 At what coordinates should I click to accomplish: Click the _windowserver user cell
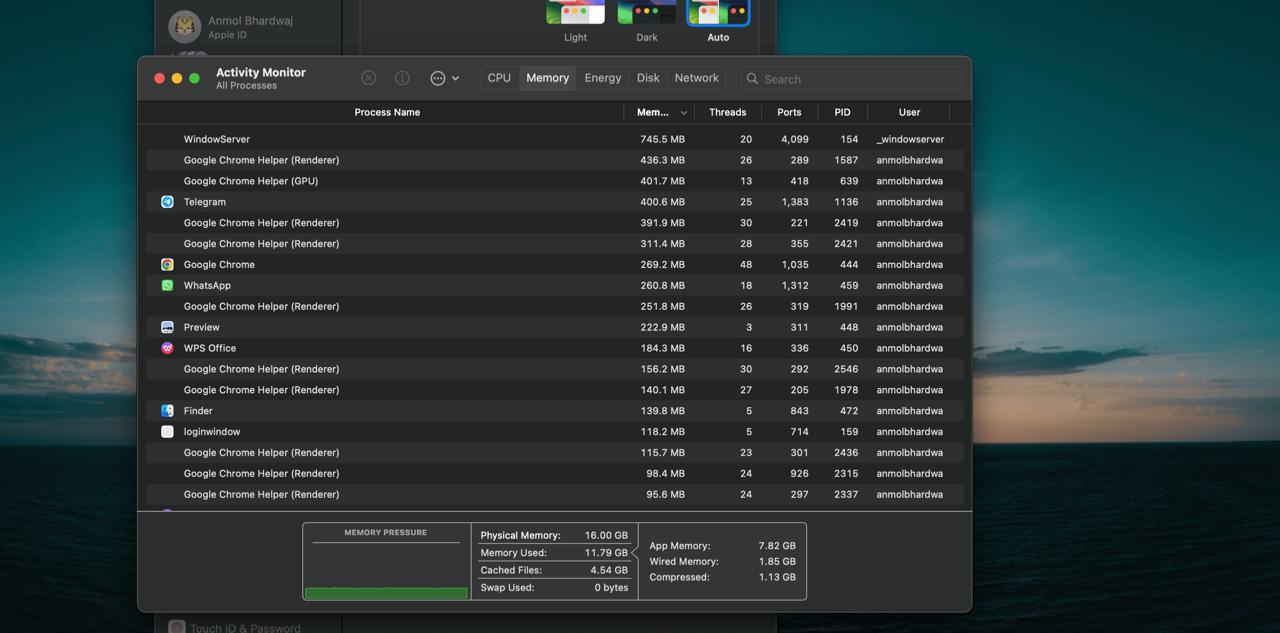(x=910, y=139)
